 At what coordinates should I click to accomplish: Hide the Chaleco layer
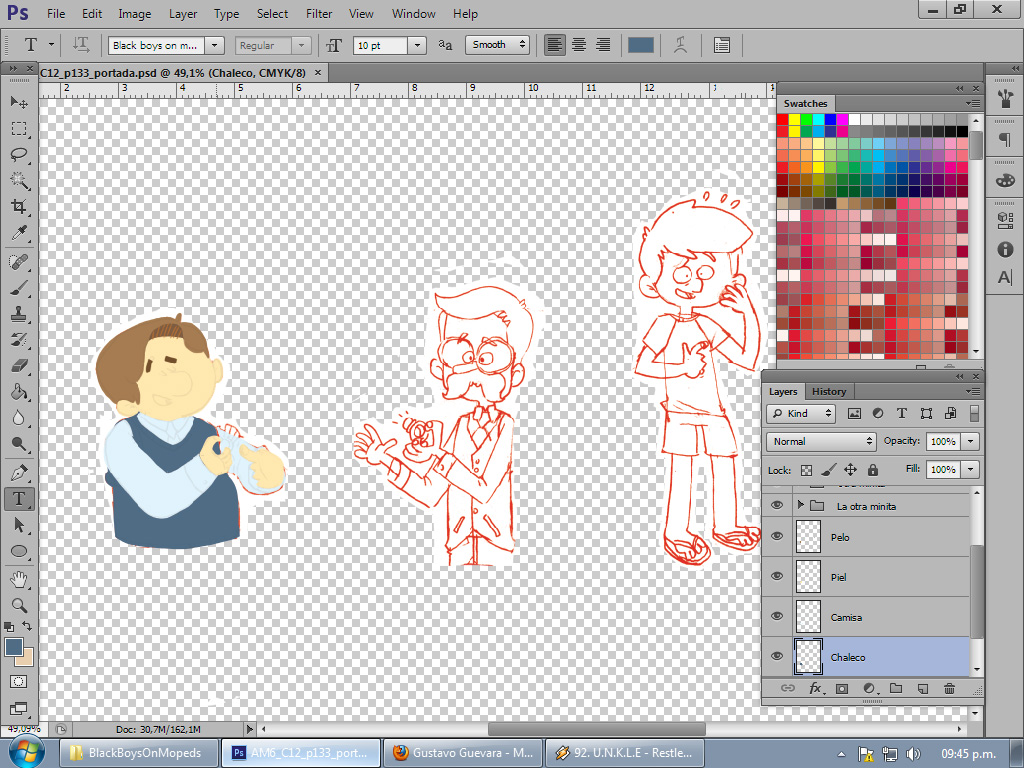pyautogui.click(x=776, y=656)
